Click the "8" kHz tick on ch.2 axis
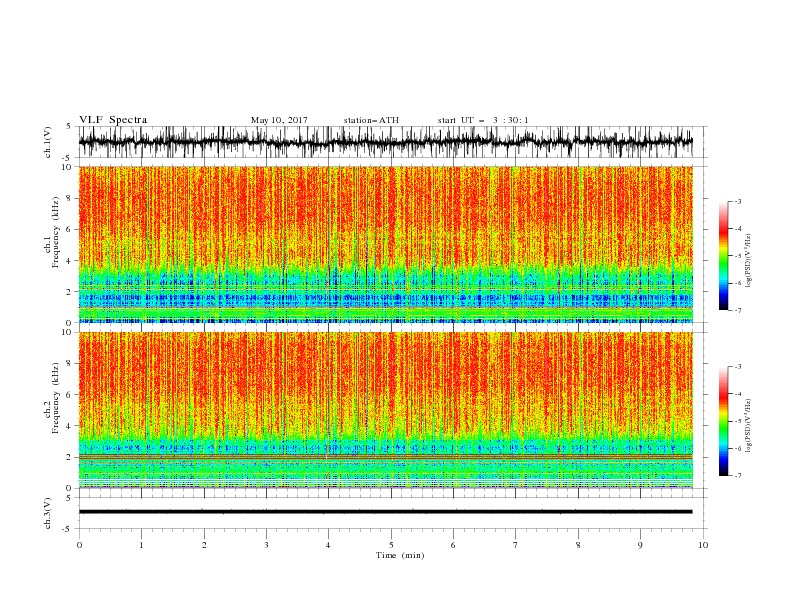The height and width of the screenshot is (612, 792). pyautogui.click(x=70, y=364)
